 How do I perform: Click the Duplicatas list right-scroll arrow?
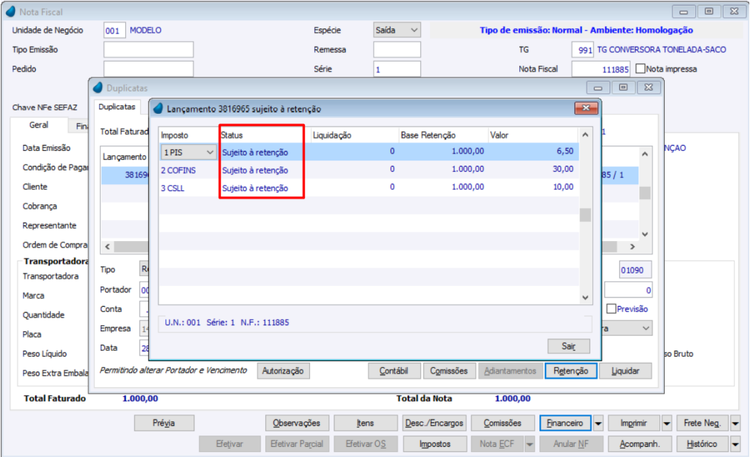[x=632, y=246]
